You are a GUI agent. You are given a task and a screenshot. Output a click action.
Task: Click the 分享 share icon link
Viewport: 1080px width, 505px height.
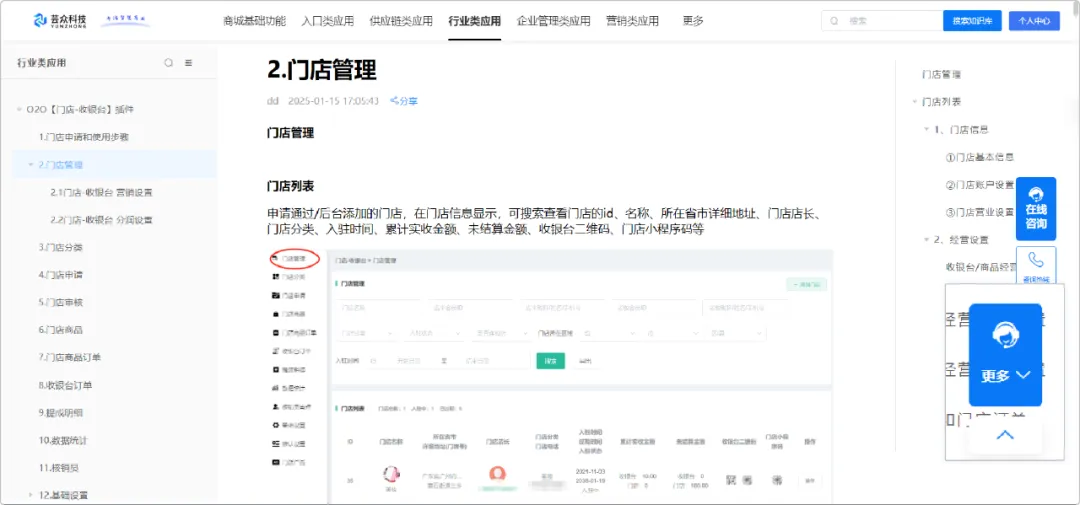click(404, 101)
